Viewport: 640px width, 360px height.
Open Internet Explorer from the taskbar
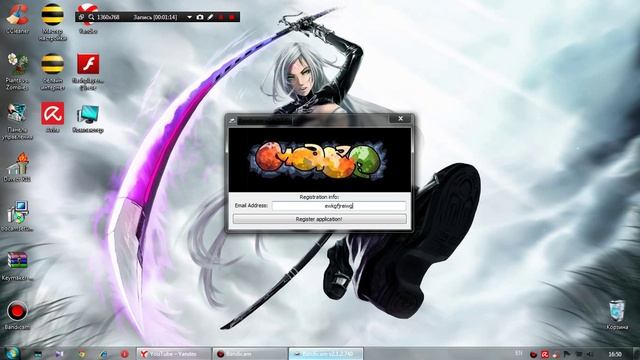[x=103, y=354]
